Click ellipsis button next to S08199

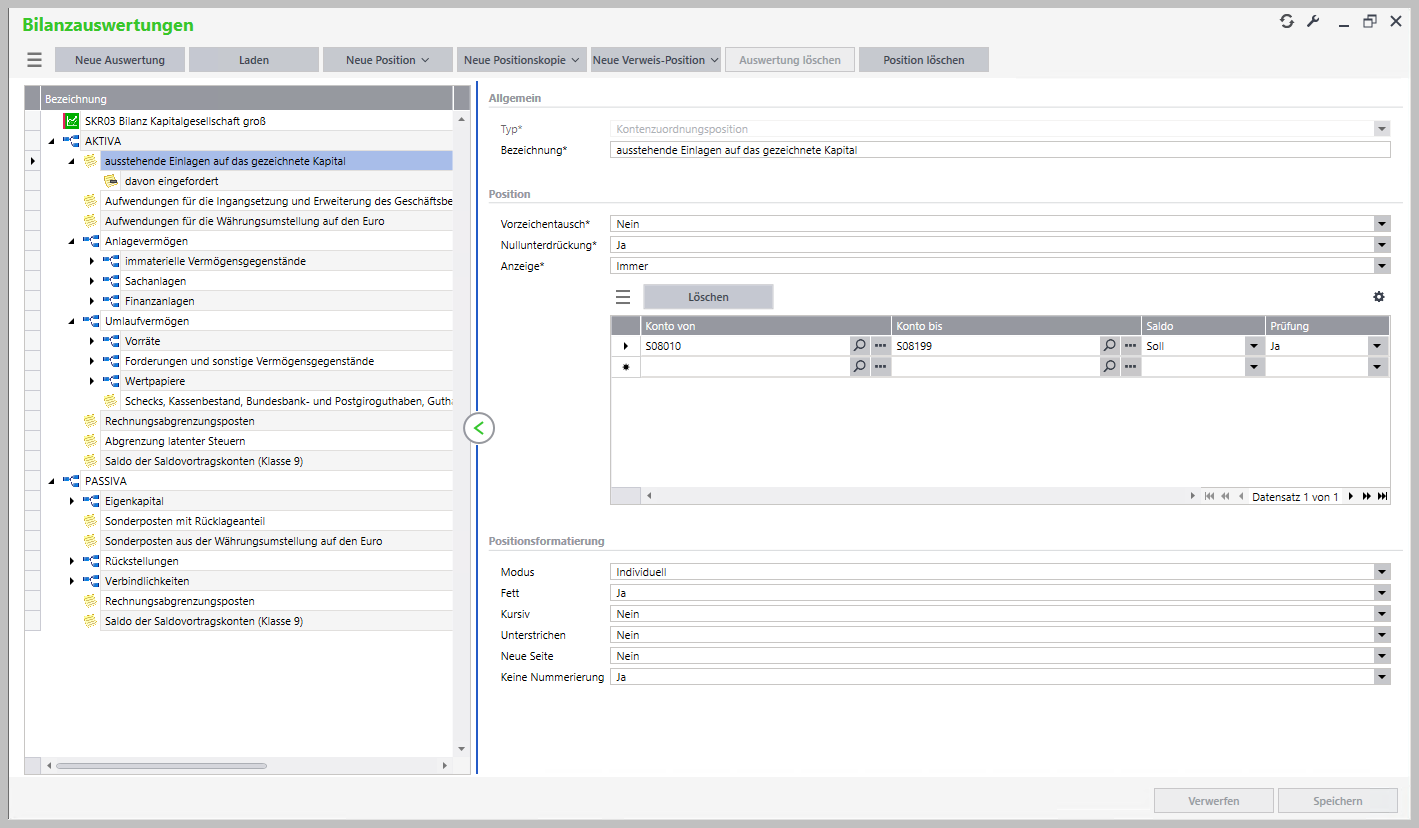click(x=1131, y=345)
